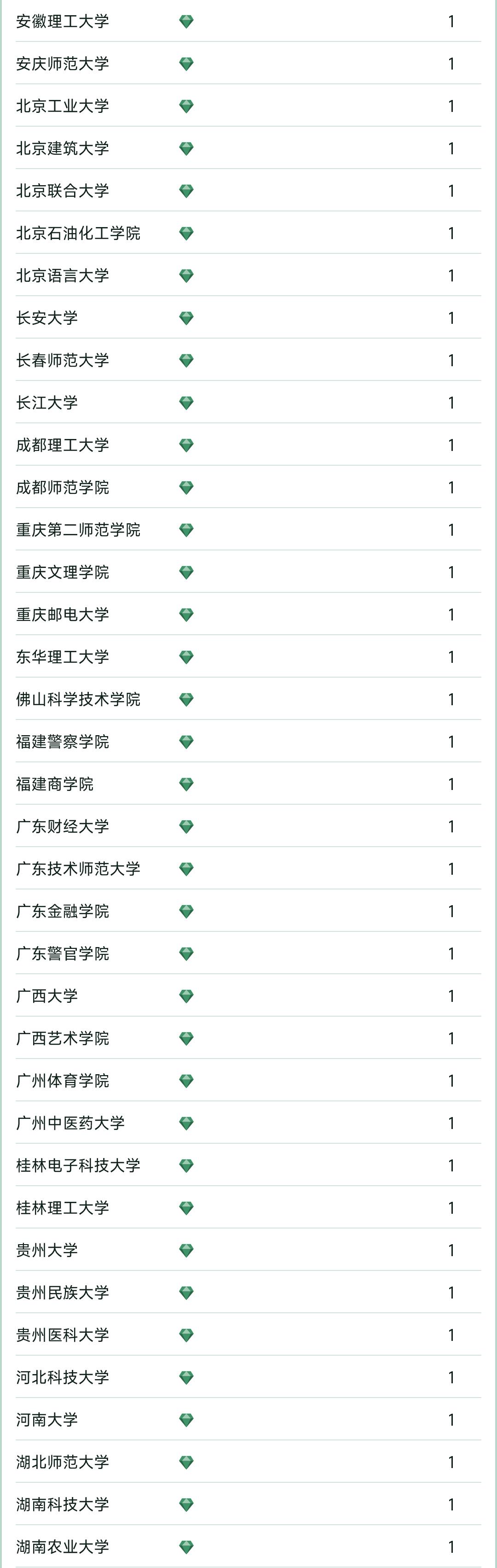Screen dimensions: 497x1568
Task: Click the count value in 湖北师范大学 row
Action: point(451,1462)
